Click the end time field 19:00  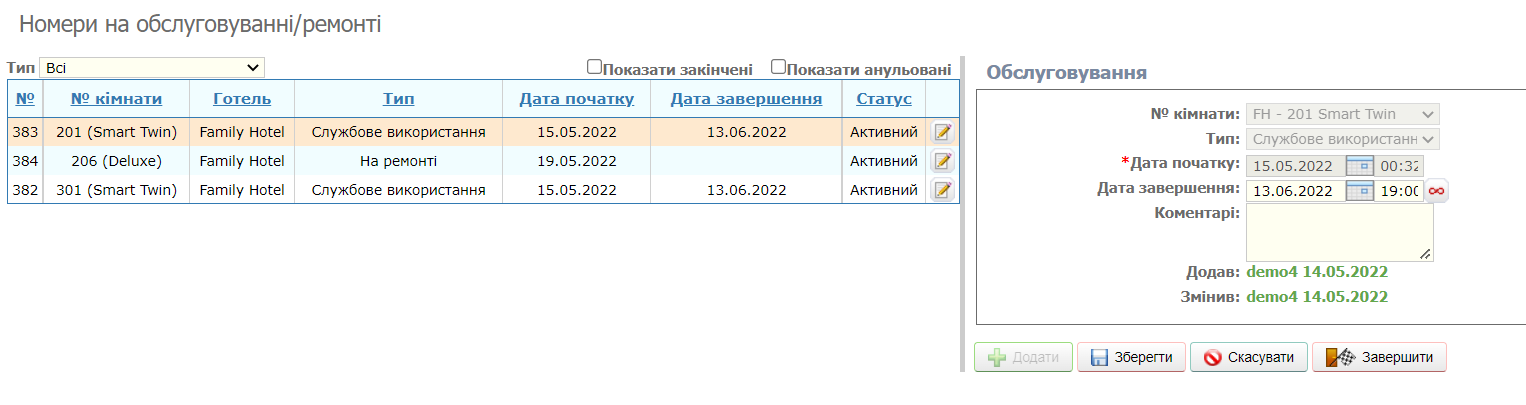pos(1398,191)
